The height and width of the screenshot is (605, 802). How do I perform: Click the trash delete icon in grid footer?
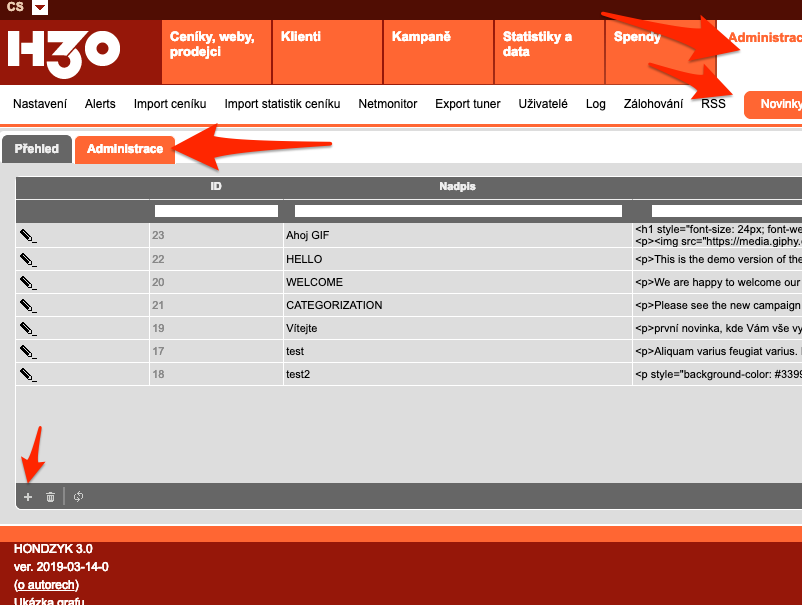click(50, 497)
